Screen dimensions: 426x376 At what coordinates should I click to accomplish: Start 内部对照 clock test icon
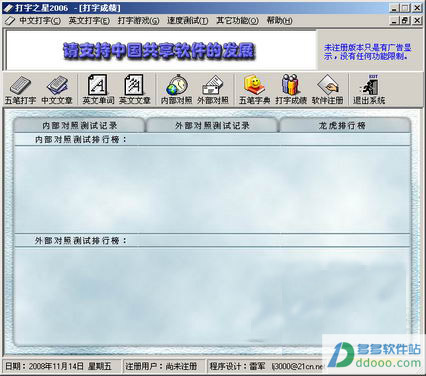[x=176, y=89]
